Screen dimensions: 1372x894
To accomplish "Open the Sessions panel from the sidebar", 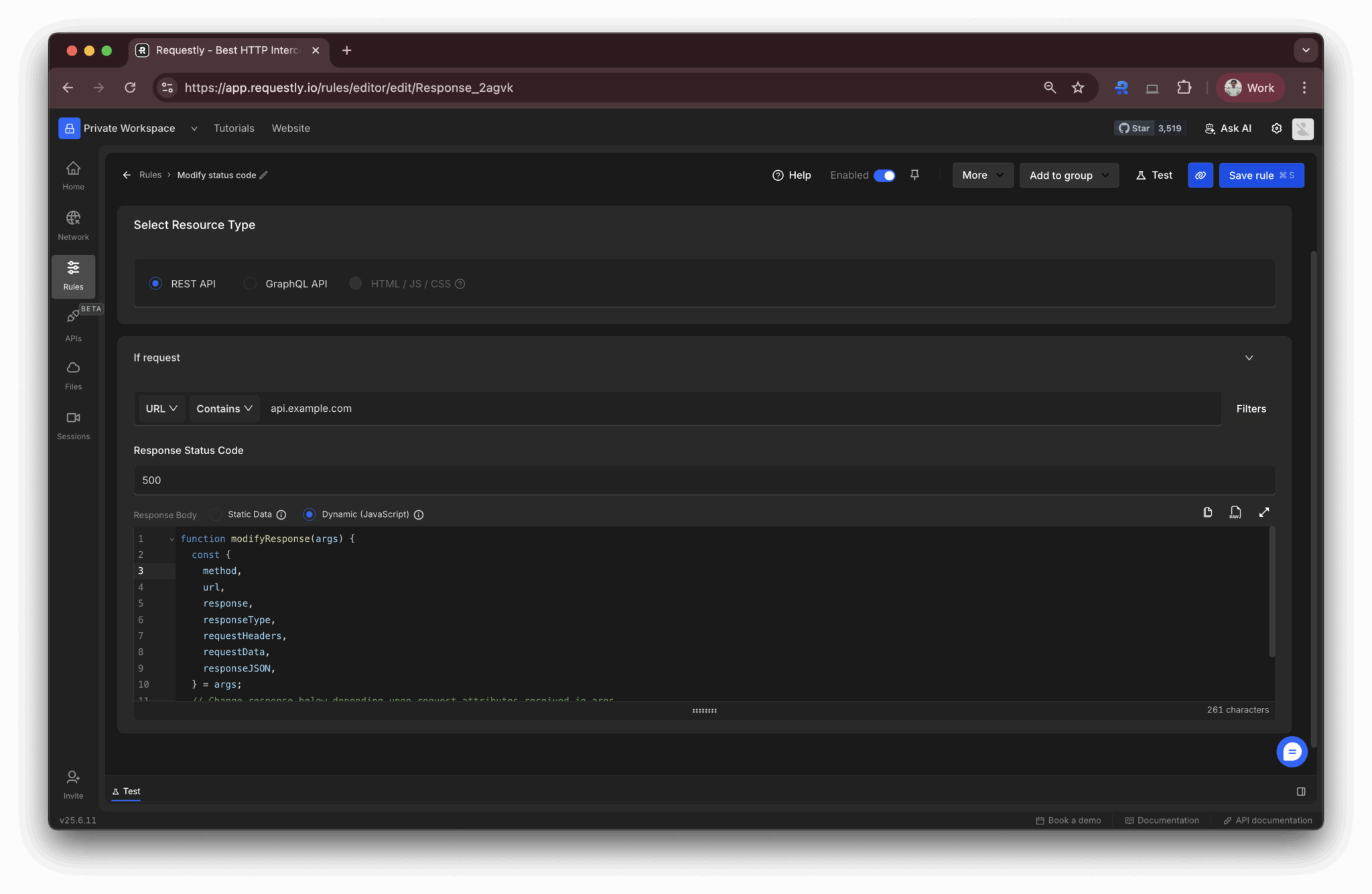I will click(x=73, y=423).
